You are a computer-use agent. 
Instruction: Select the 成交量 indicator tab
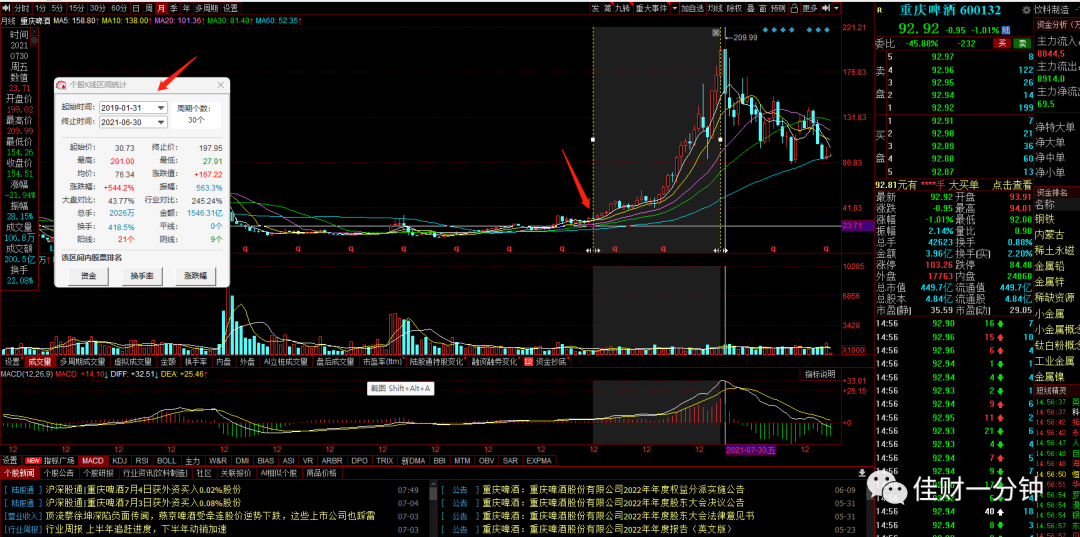[x=39, y=361]
